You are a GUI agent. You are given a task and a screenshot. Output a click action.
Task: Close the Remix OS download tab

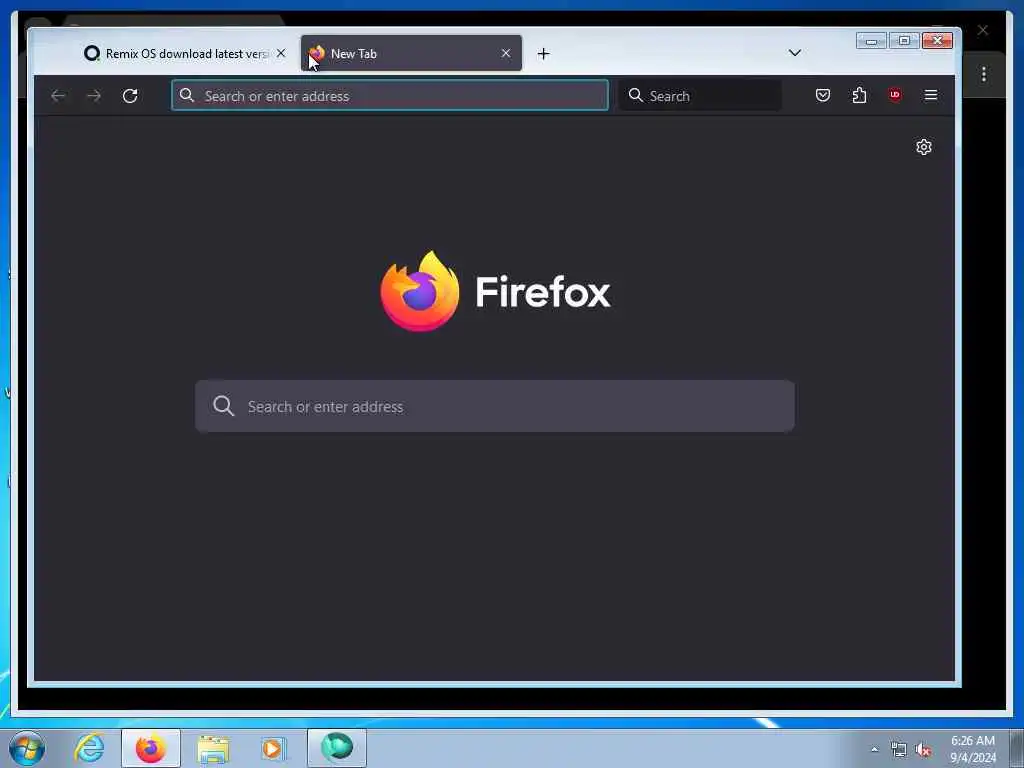point(281,53)
